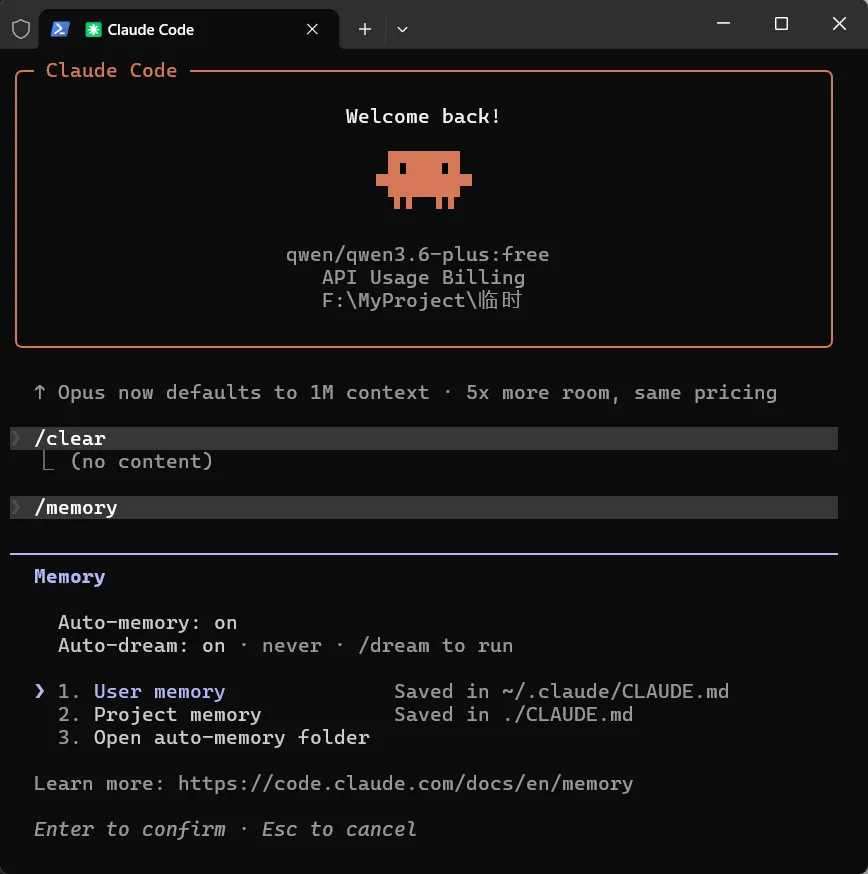The image size is (868, 874).
Task: Click the qwen/qwen3.6-plus:free model text
Action: pos(418,255)
